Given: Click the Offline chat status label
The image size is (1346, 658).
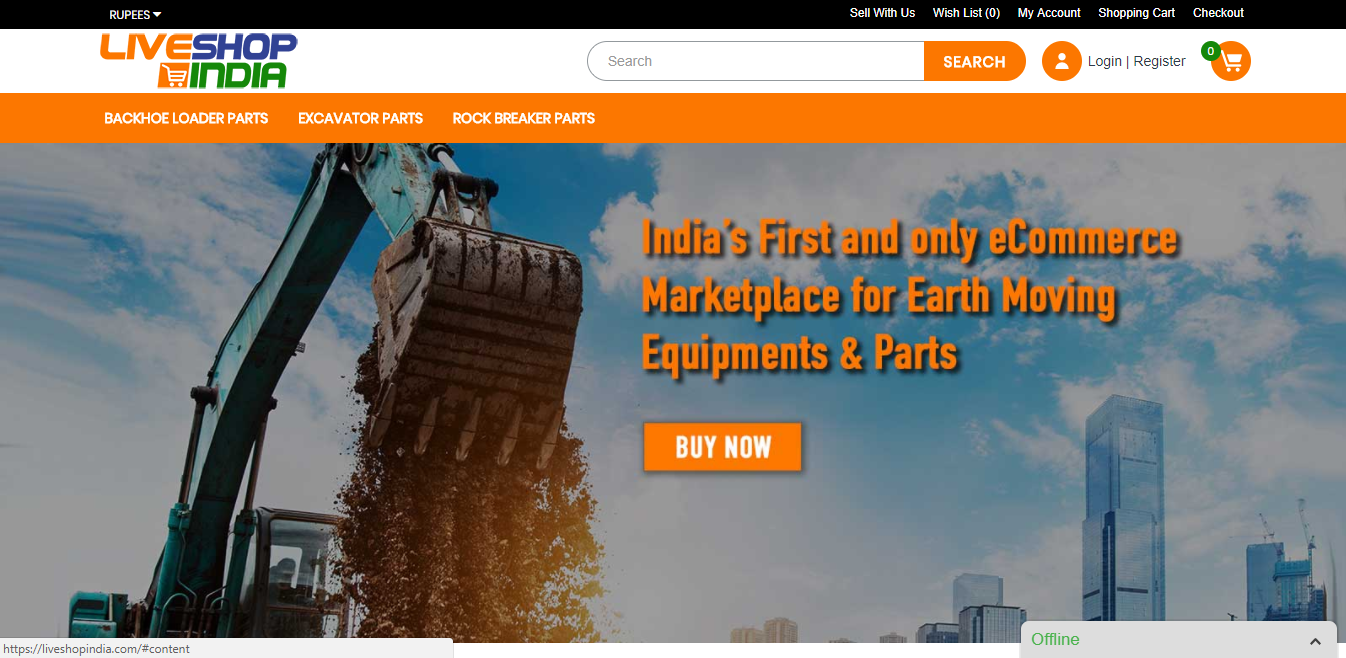Looking at the screenshot, I should [1055, 640].
